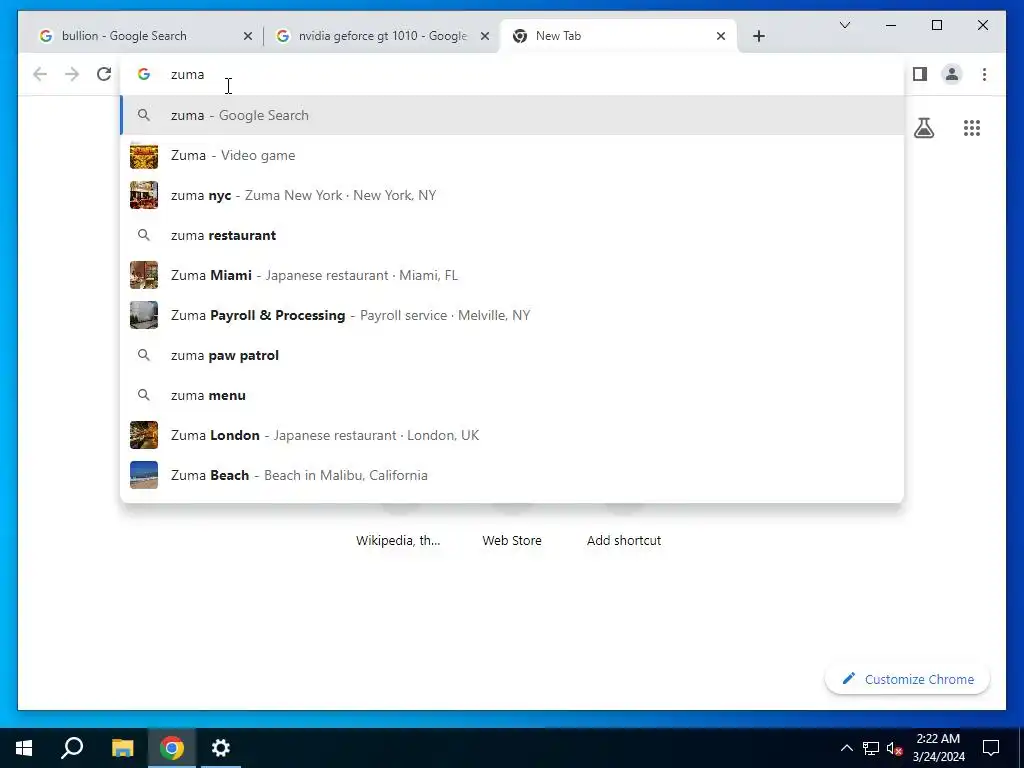The width and height of the screenshot is (1024, 768).
Task: Reload the current page
Action: click(104, 74)
